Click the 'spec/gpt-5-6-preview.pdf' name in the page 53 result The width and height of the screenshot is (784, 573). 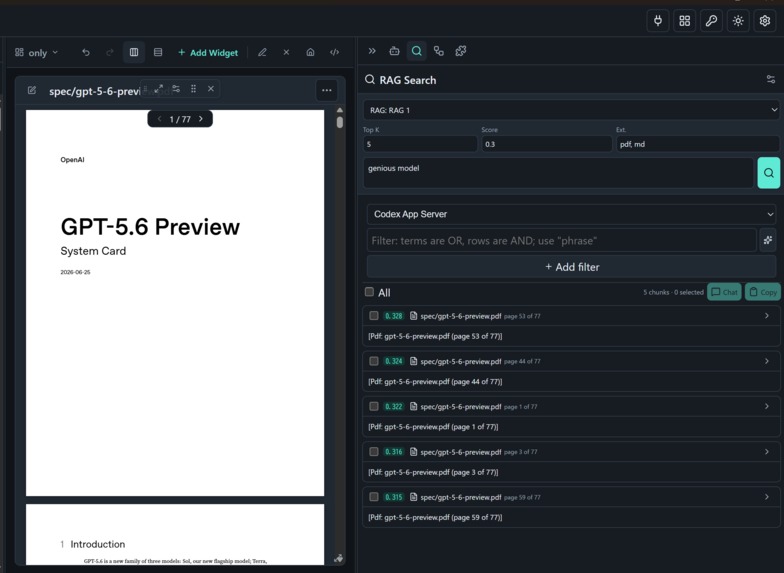click(460, 316)
